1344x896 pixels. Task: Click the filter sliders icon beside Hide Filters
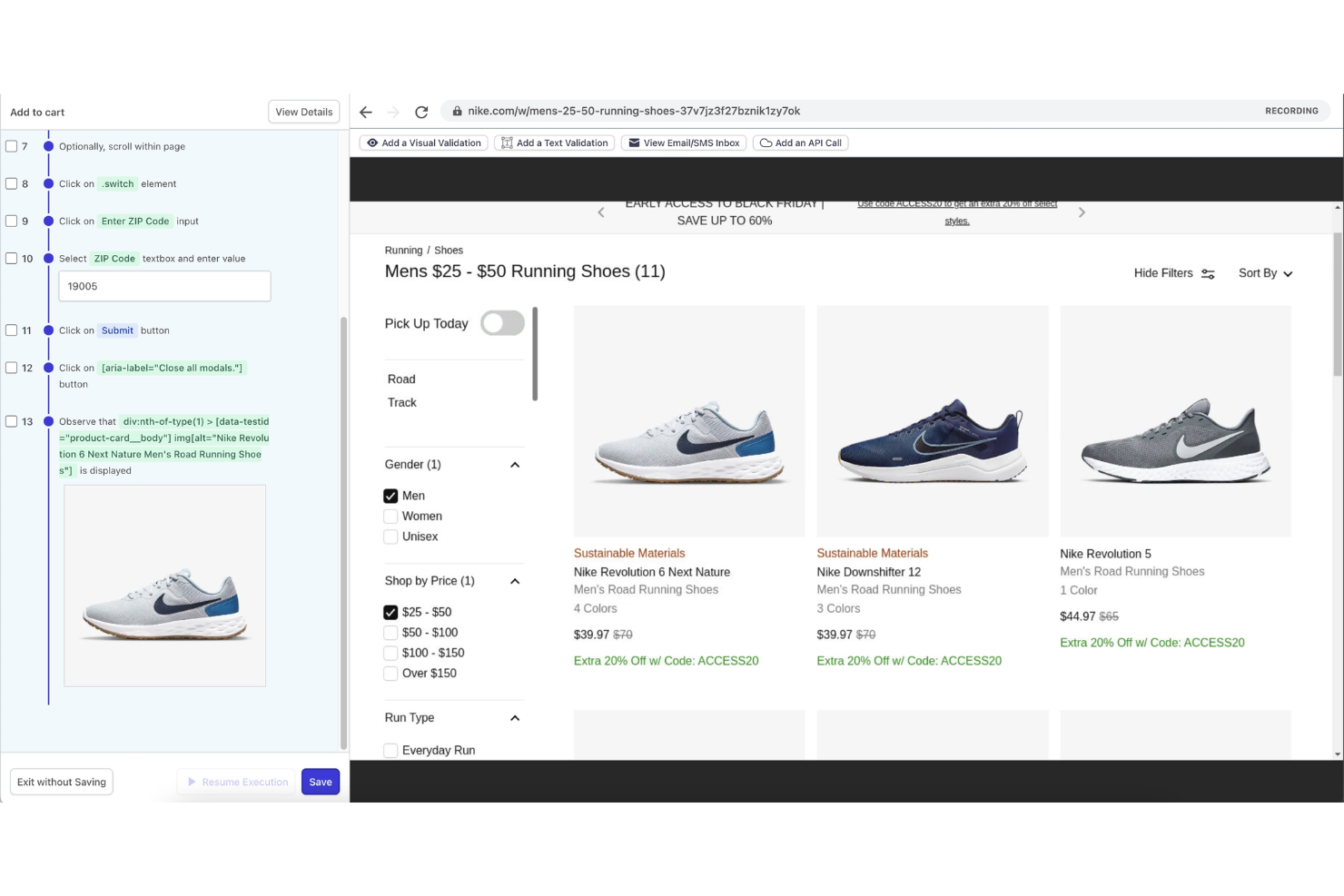[x=1208, y=273]
